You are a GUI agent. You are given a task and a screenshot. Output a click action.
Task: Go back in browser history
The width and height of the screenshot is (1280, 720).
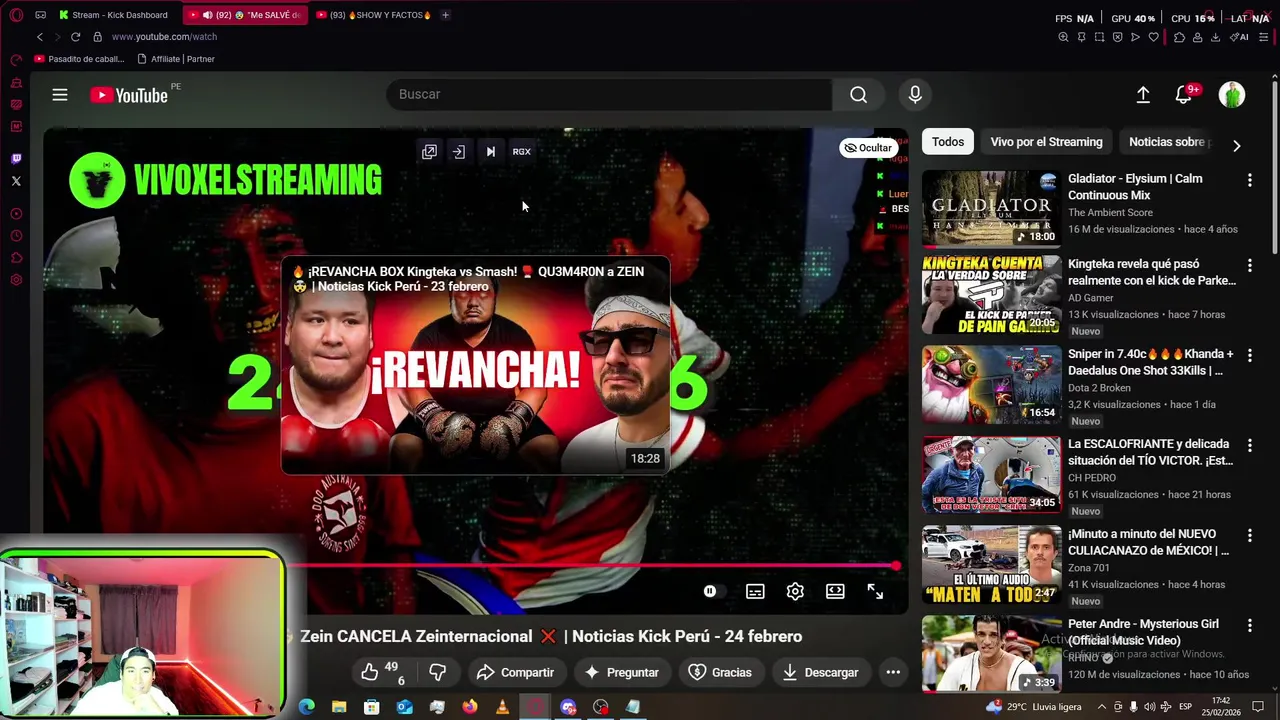[x=40, y=37]
